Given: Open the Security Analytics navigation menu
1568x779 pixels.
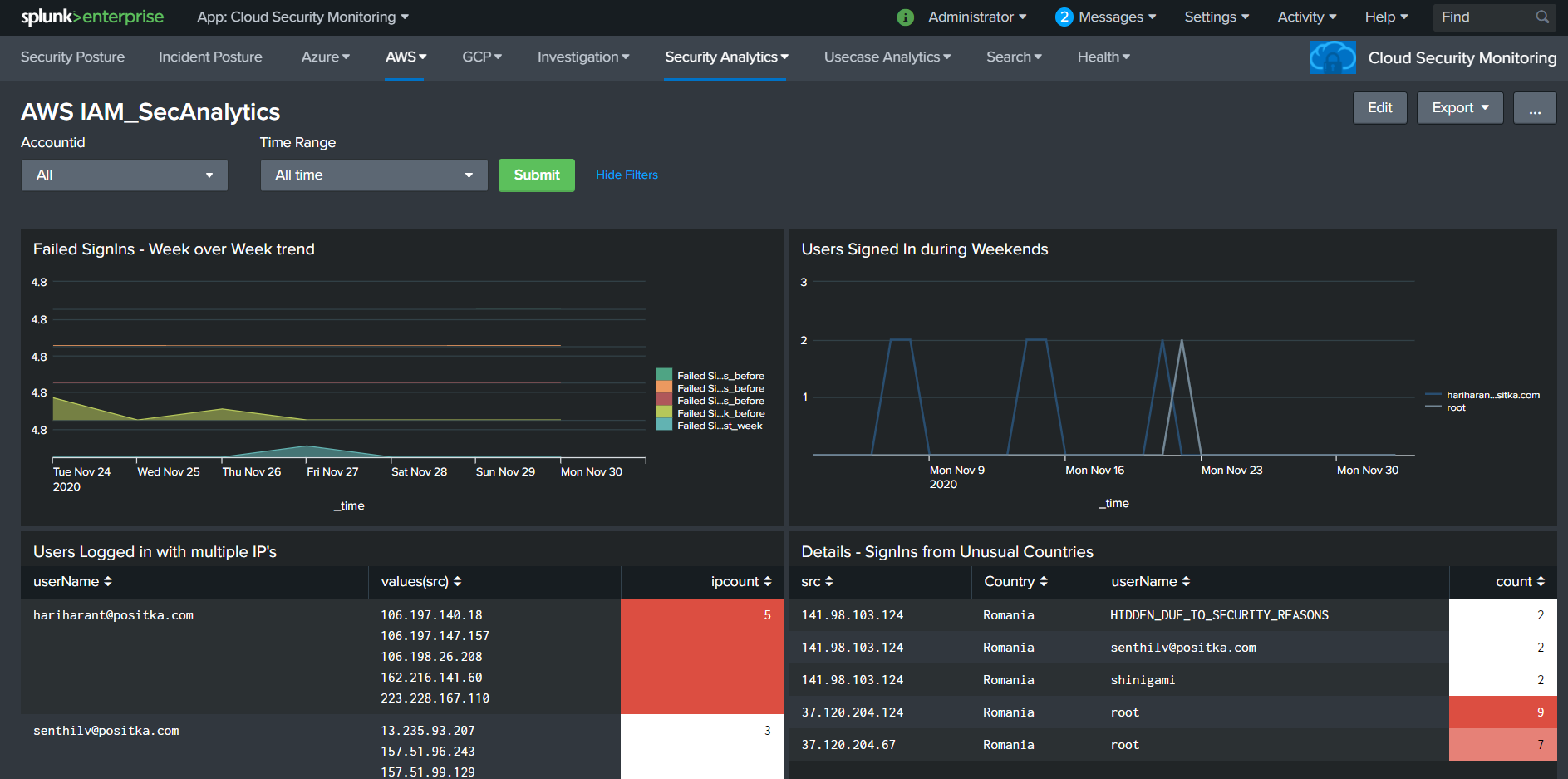Looking at the screenshot, I should point(726,57).
